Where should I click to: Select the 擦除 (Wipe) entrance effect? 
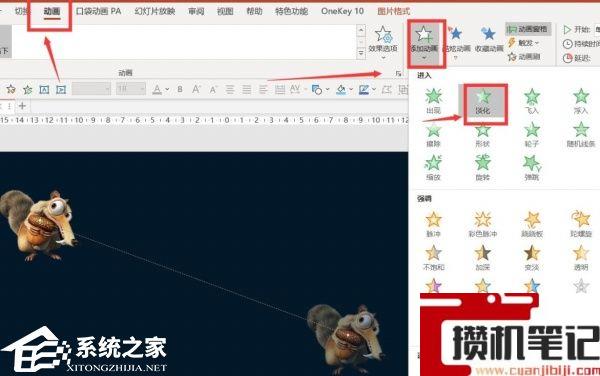[x=434, y=134]
